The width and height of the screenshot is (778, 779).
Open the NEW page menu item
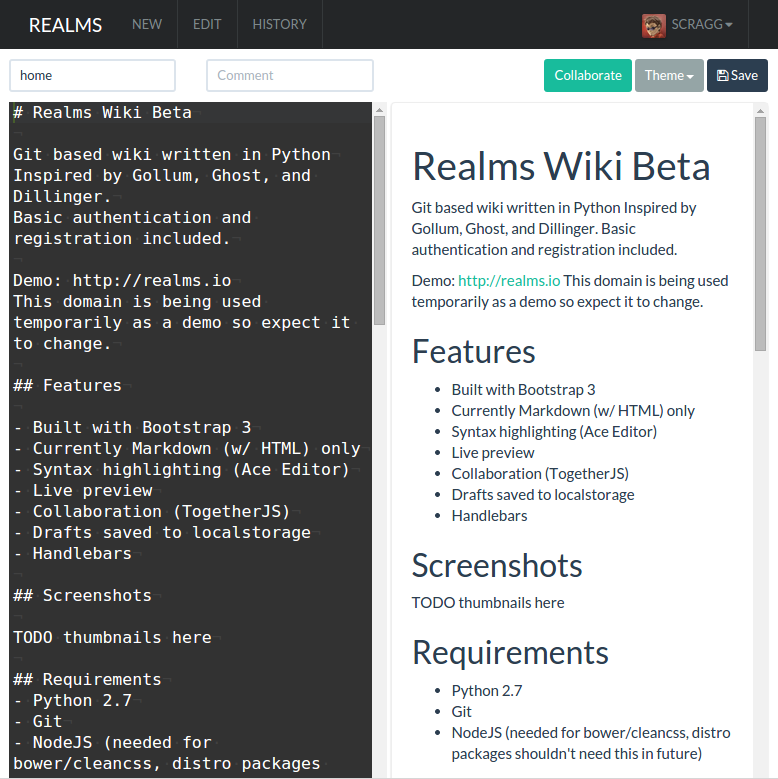pyautogui.click(x=147, y=25)
